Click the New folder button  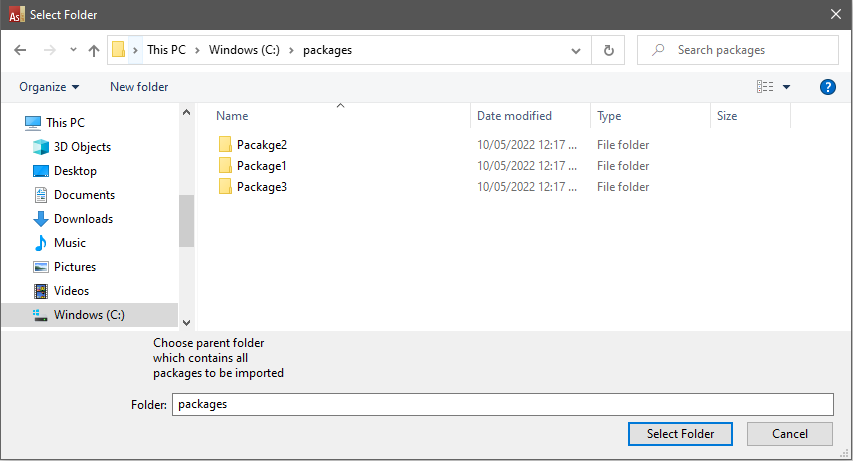[139, 87]
